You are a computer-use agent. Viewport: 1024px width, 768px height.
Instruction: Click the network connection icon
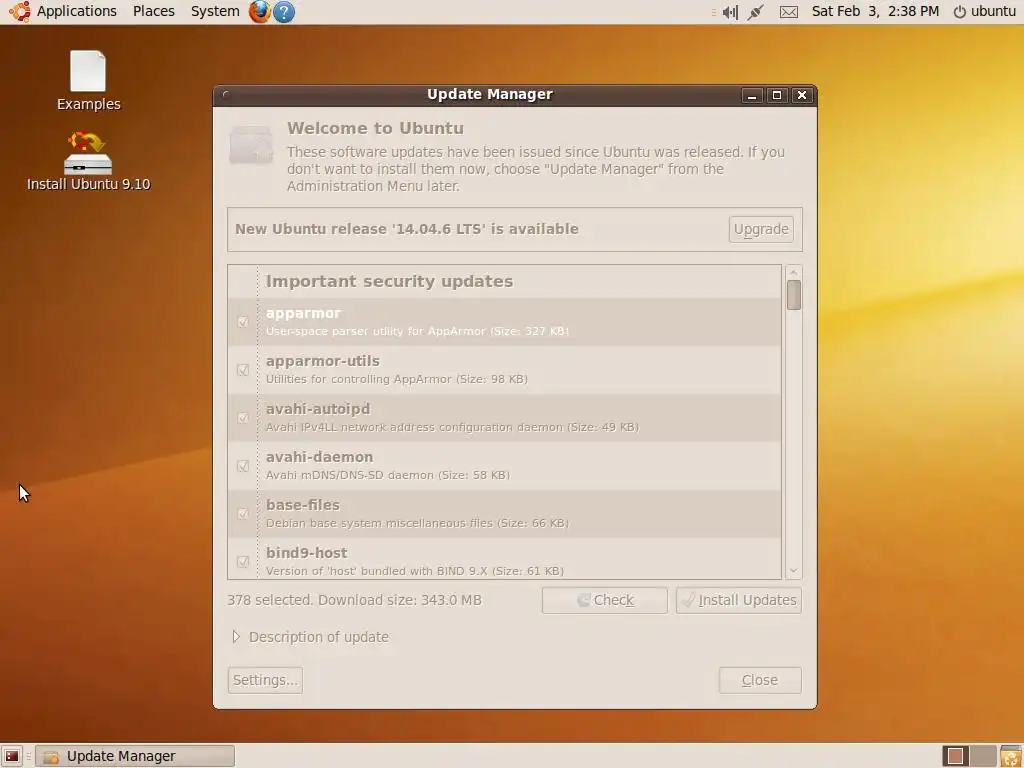756,12
